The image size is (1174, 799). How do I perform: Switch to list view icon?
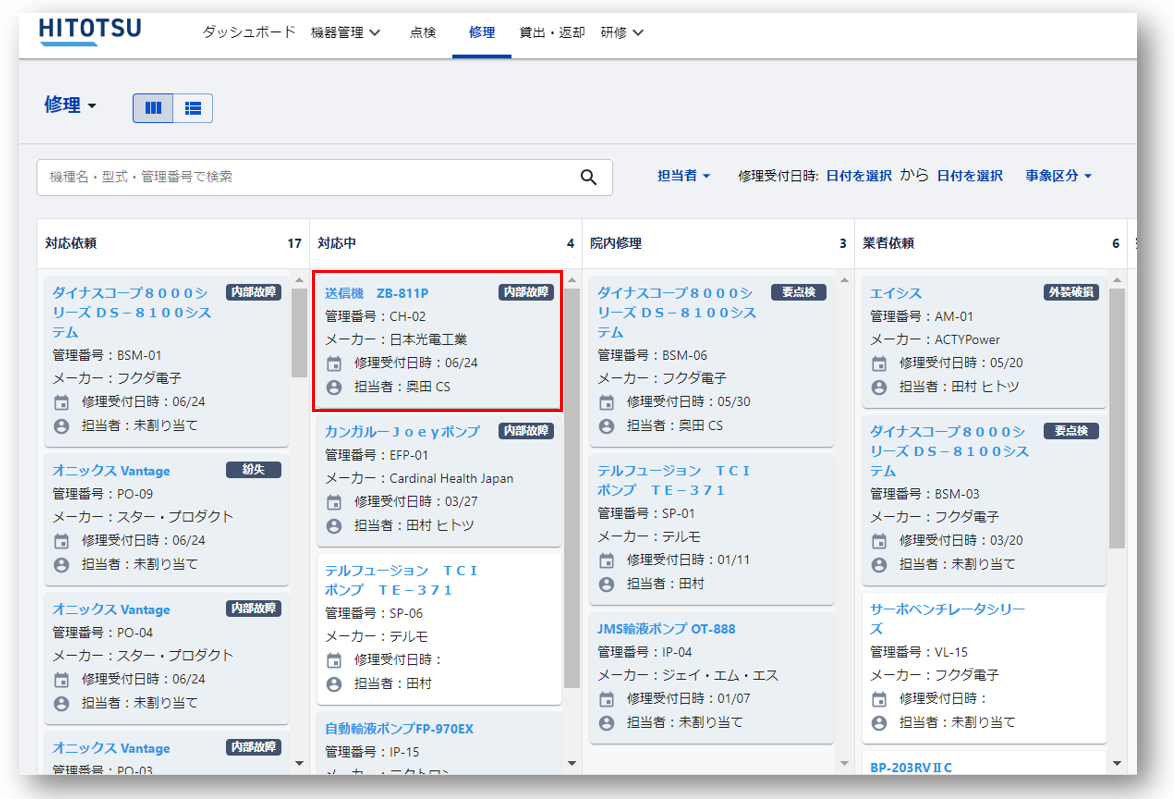(193, 108)
